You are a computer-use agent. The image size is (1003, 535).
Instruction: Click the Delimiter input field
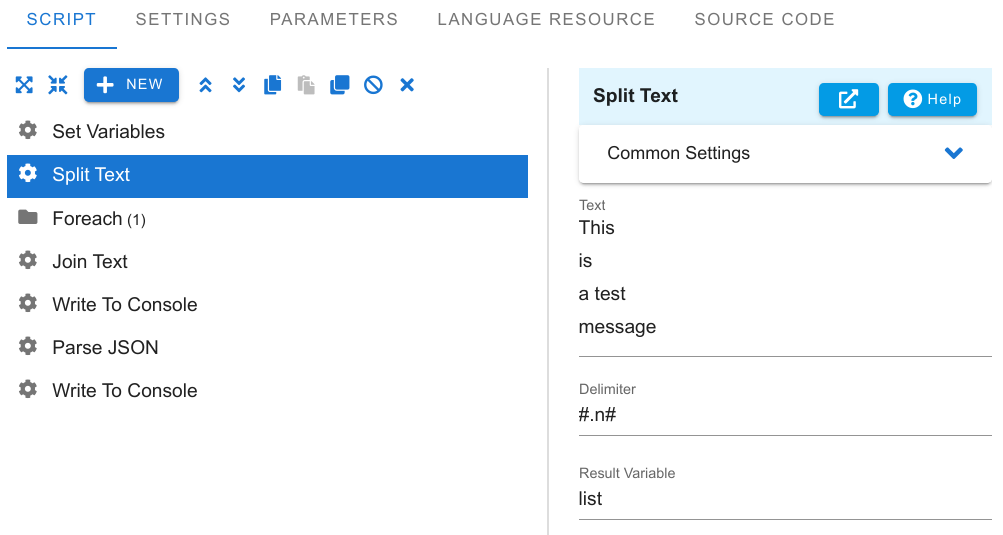pos(785,415)
